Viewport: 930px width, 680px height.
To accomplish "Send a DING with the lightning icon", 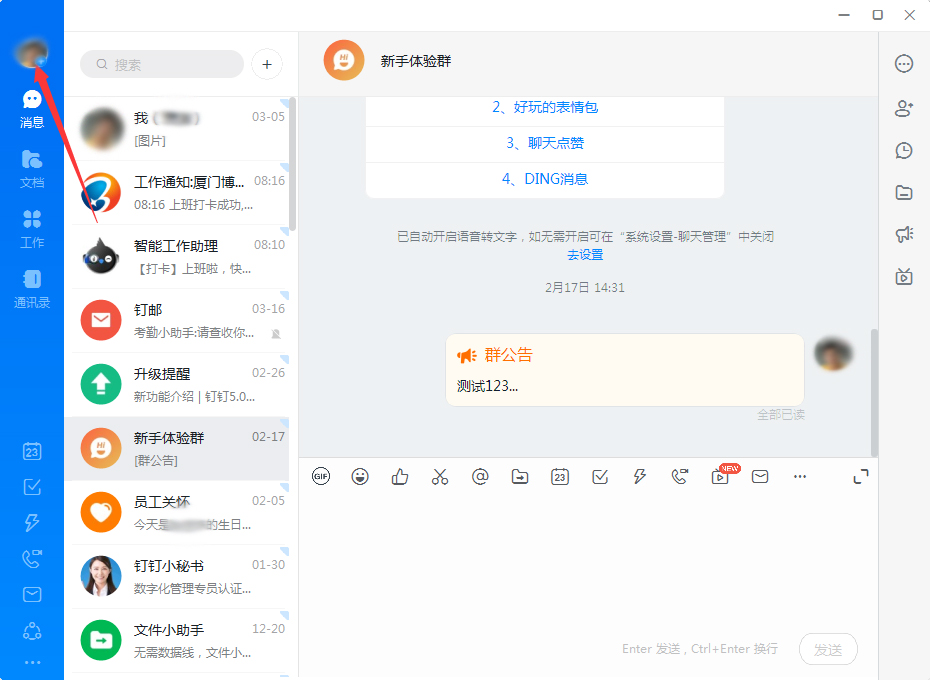I will 640,477.
